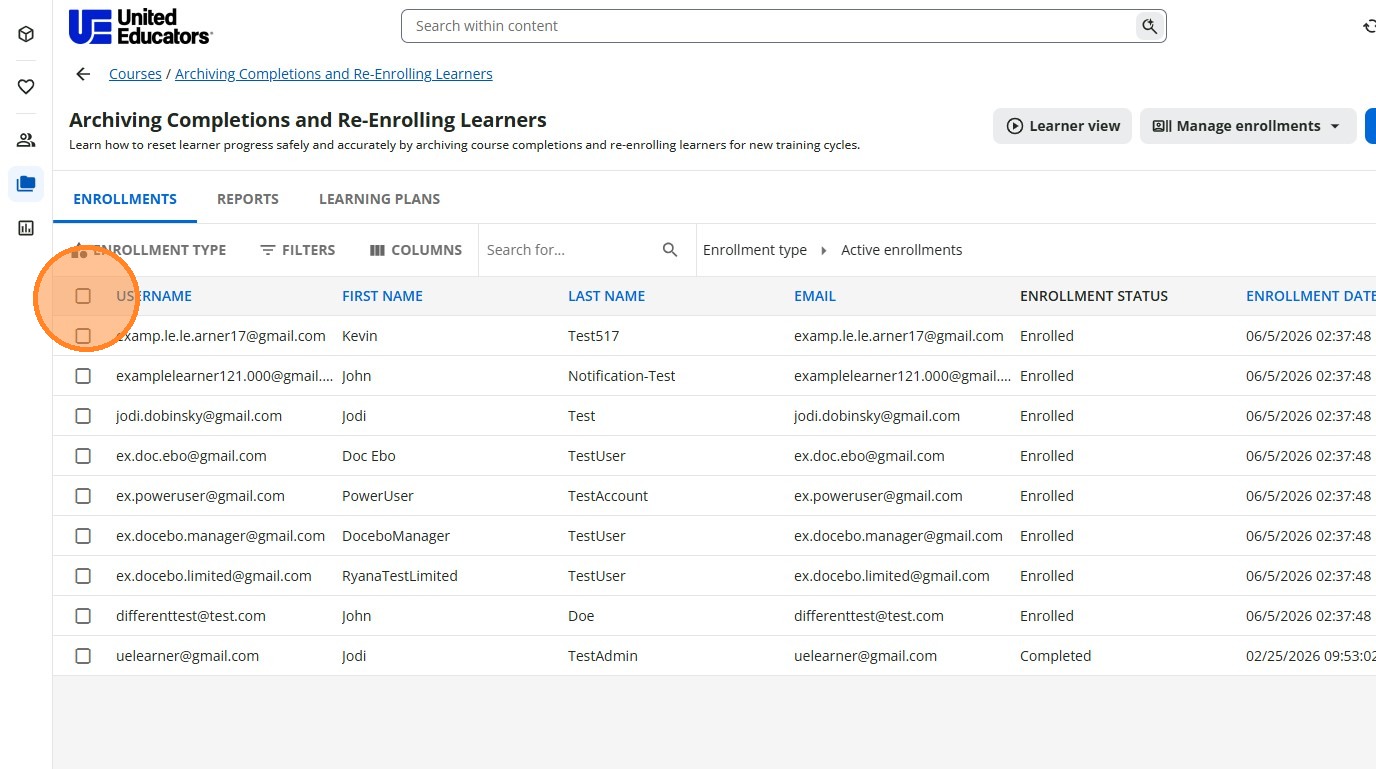Check the ex.doc.ebo@gmail.com row
Image resolution: width=1376 pixels, height=769 pixels.
(83, 456)
